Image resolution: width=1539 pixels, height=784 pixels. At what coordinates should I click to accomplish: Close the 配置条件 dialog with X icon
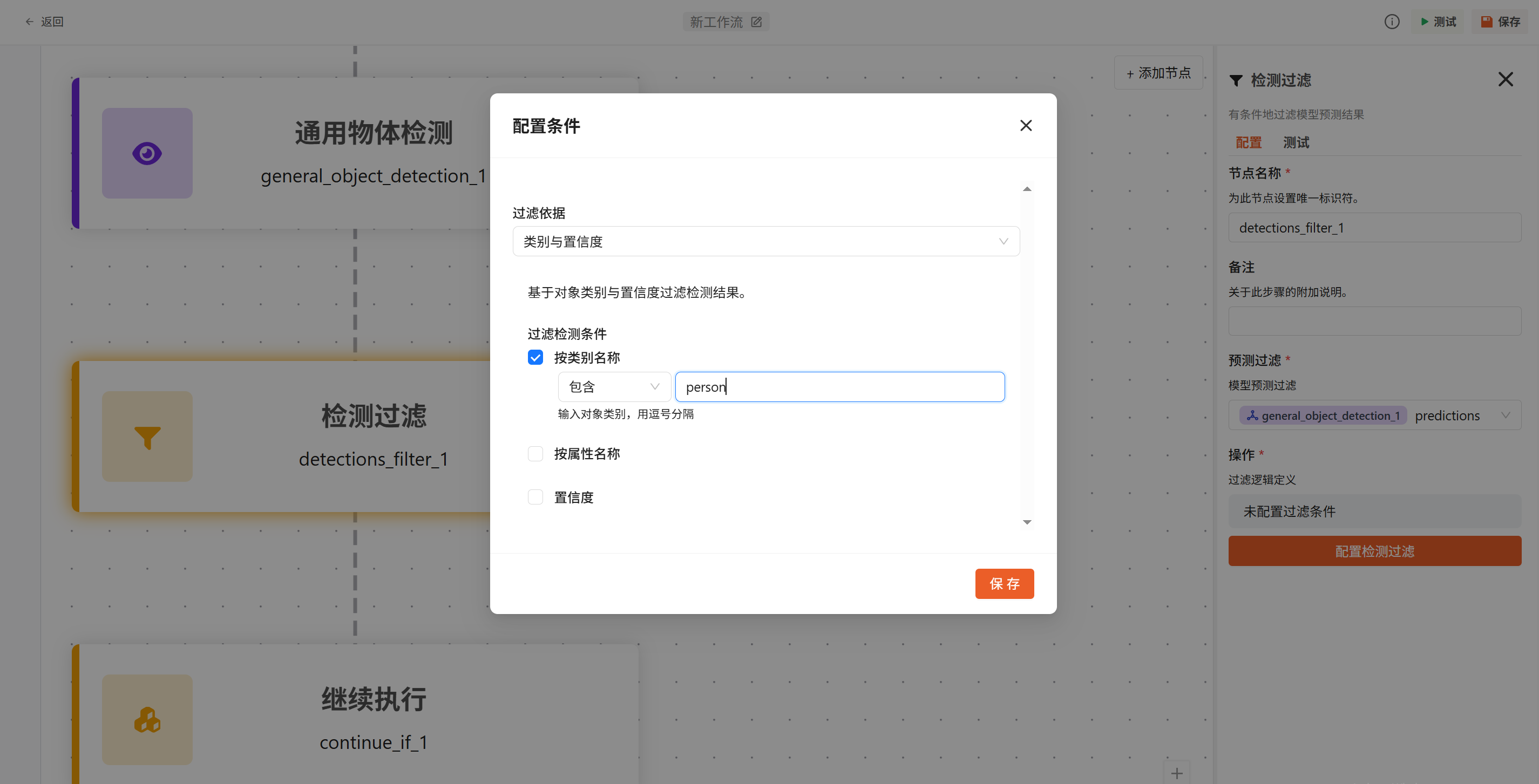[1026, 125]
